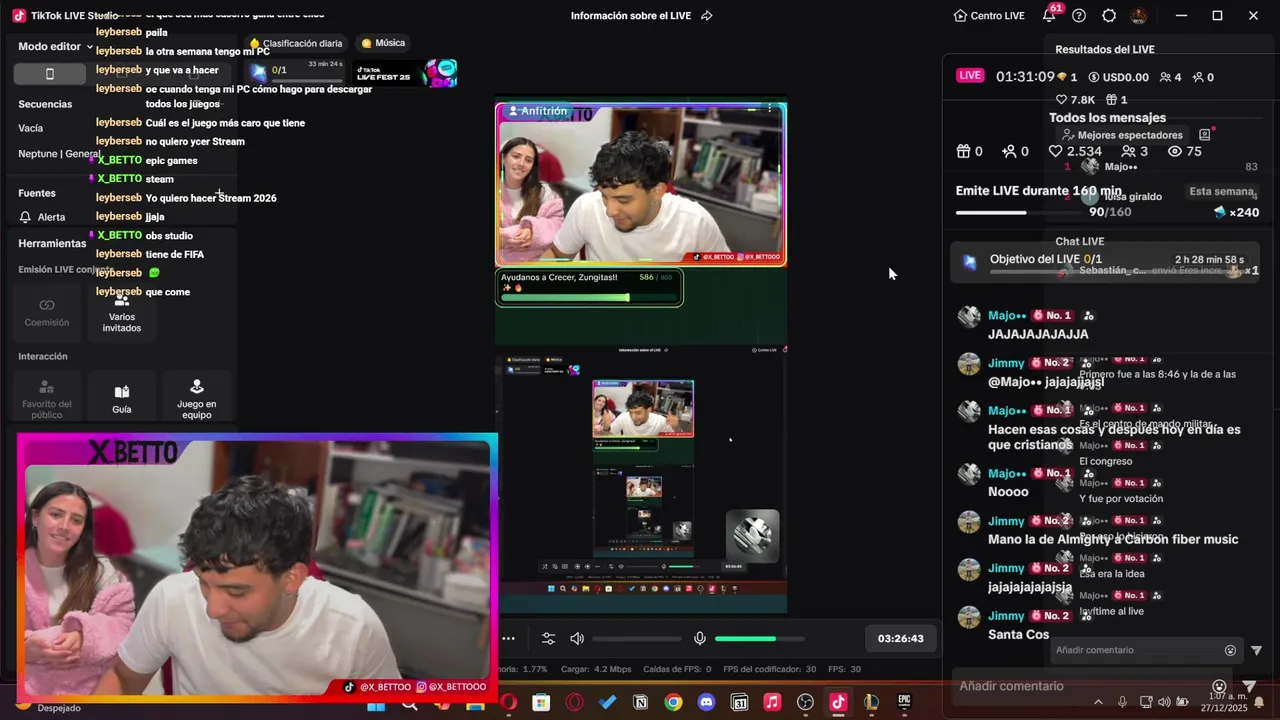
Task: Open TikTok LIVE Fest 25 banner
Action: coord(405,73)
